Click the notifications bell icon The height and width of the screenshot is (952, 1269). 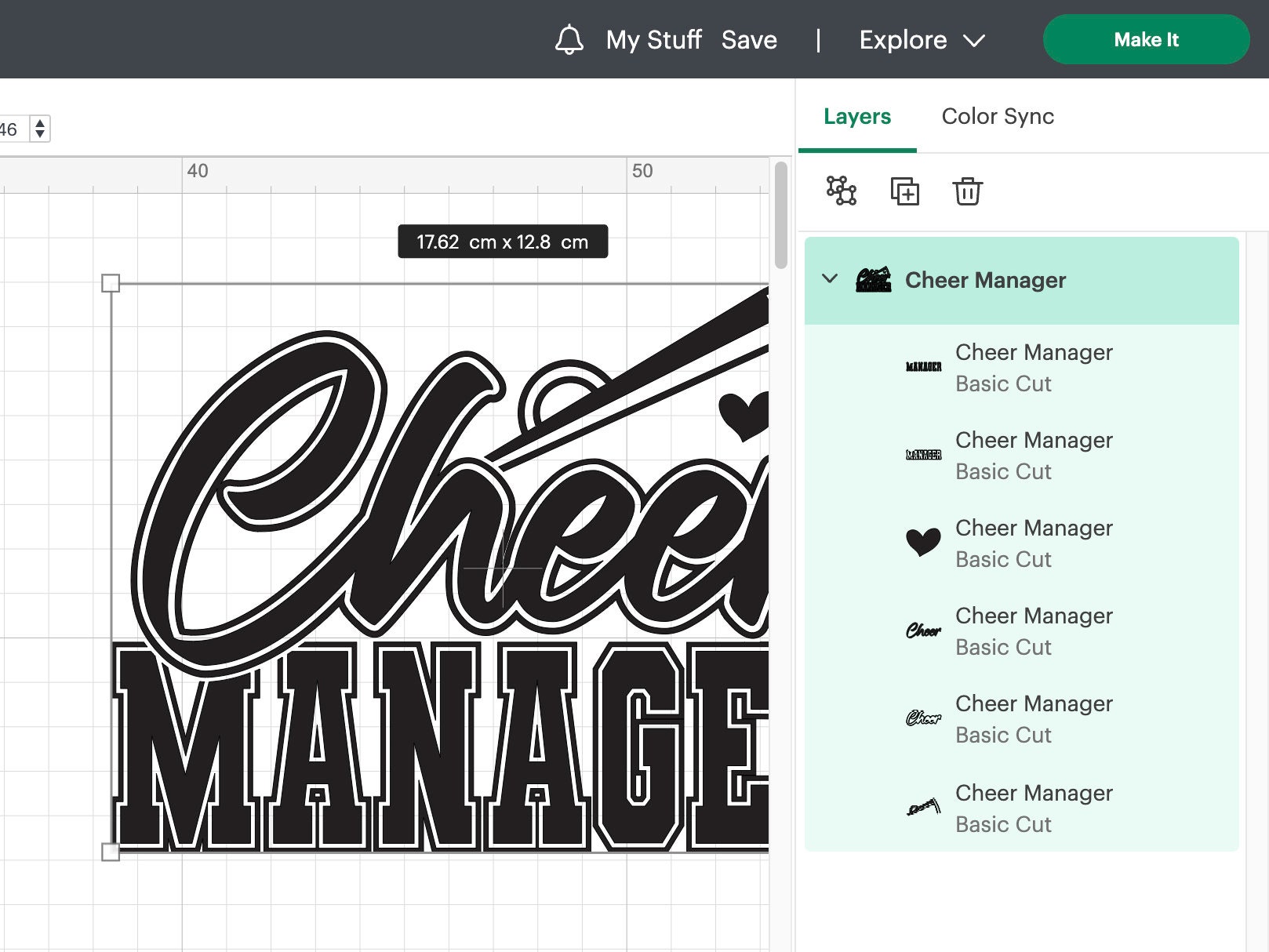[x=570, y=39]
